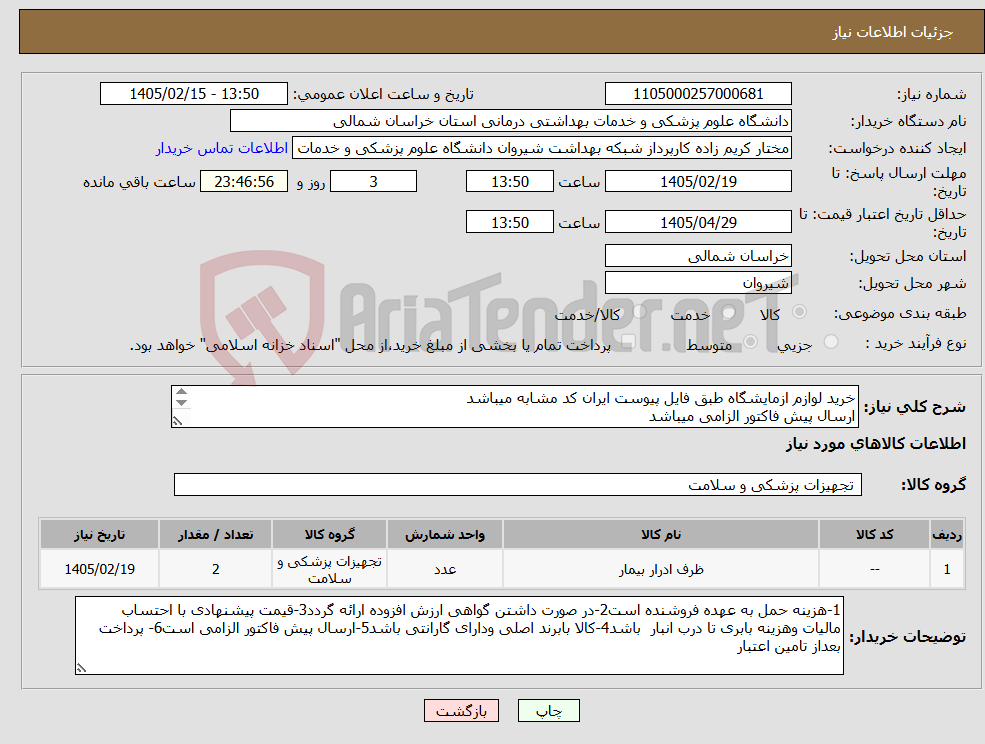The height and width of the screenshot is (744, 985).
Task: Click the عدد unit cell
Action: 445,569
